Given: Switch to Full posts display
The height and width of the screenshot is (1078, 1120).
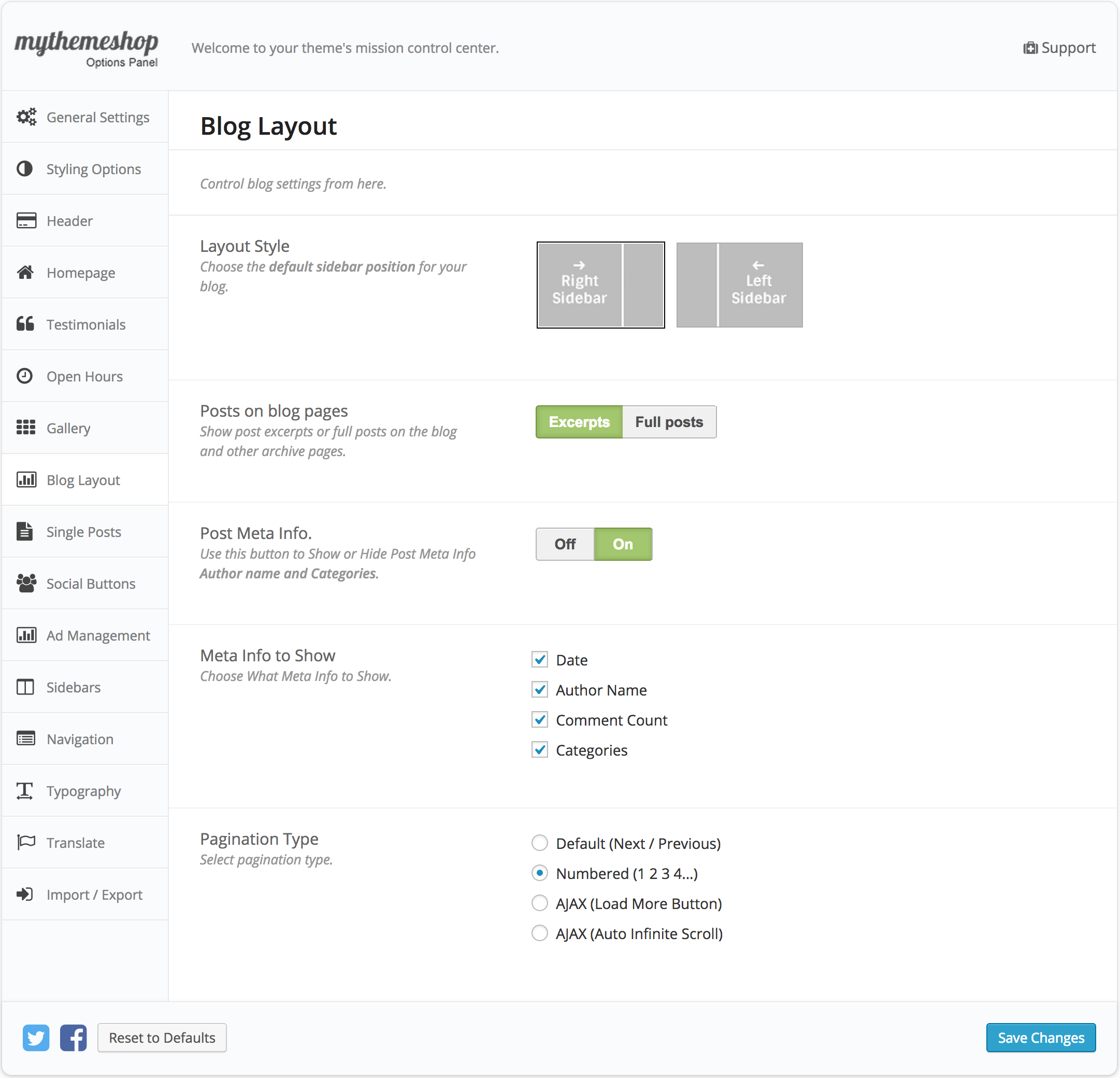Looking at the screenshot, I should 669,422.
